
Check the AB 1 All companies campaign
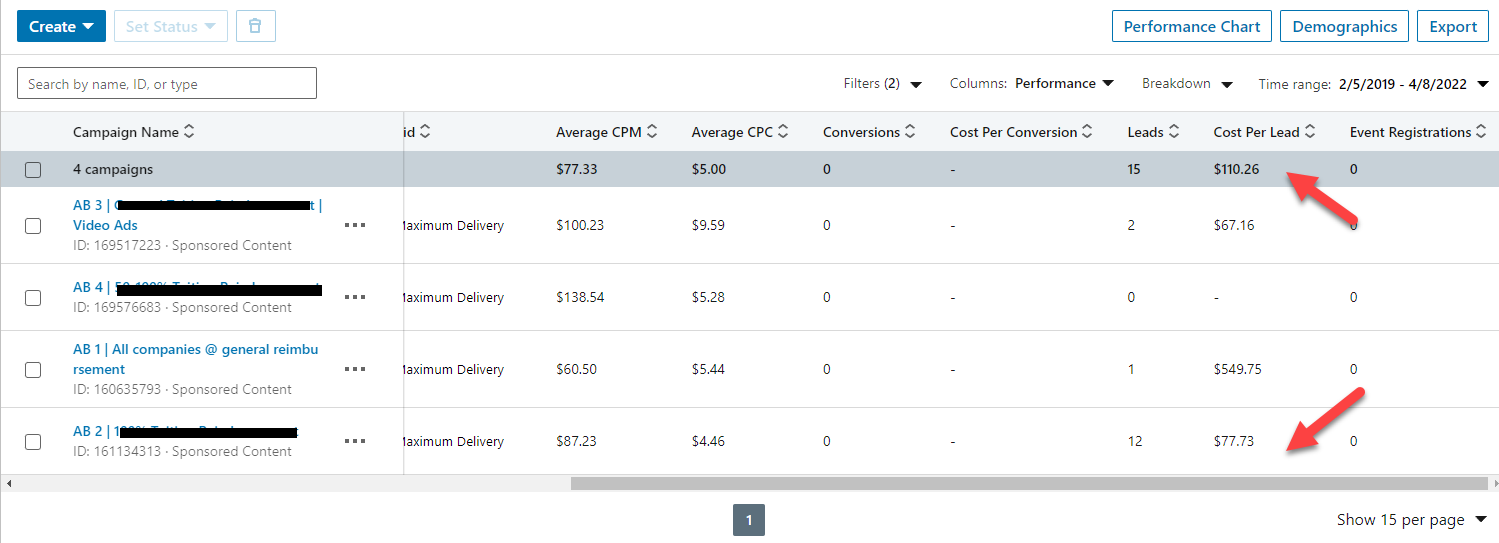pyautogui.click(x=33, y=370)
